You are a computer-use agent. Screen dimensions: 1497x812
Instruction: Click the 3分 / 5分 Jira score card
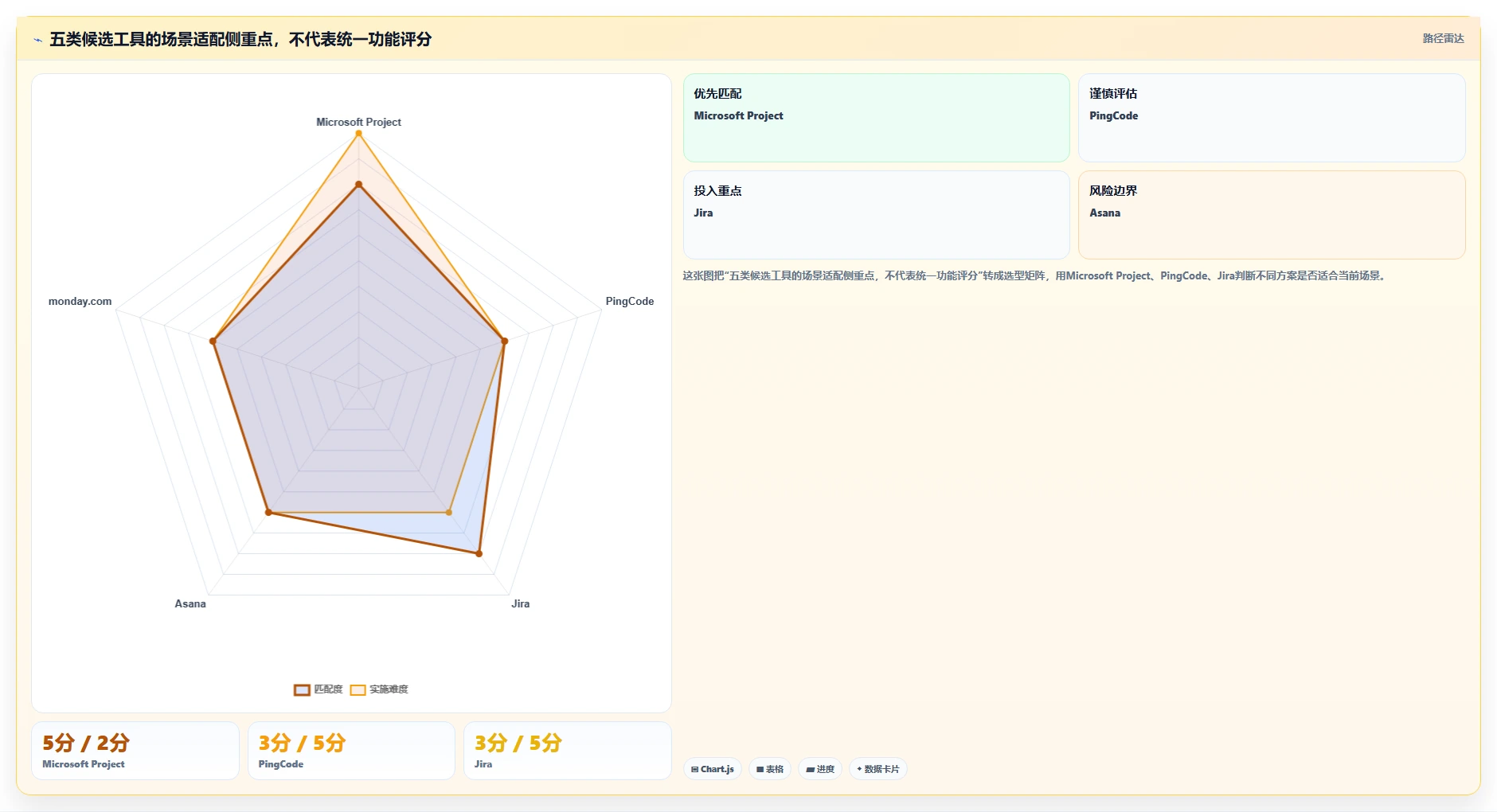(568, 751)
